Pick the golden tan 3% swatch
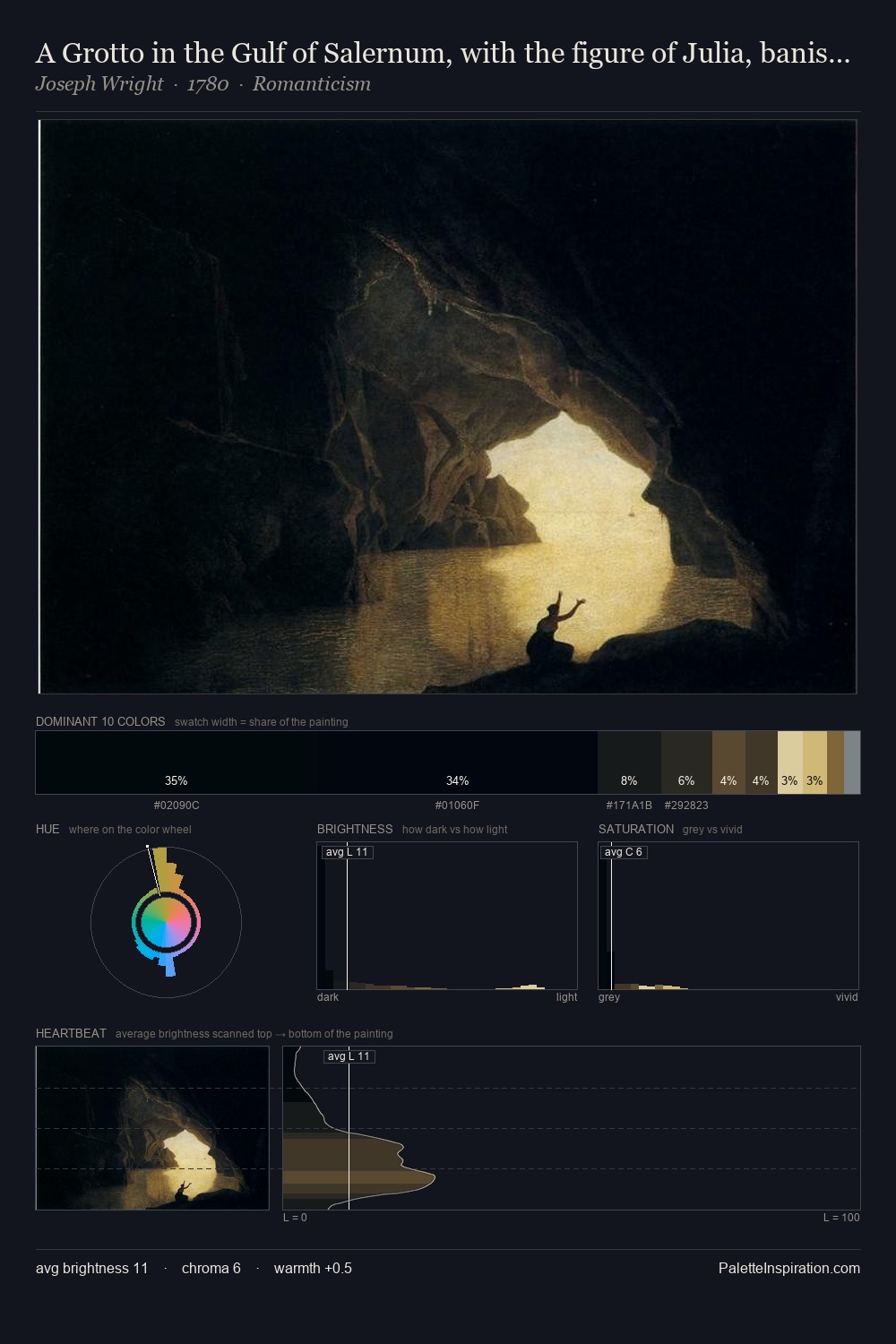Image resolution: width=896 pixels, height=1344 pixels. click(x=814, y=762)
